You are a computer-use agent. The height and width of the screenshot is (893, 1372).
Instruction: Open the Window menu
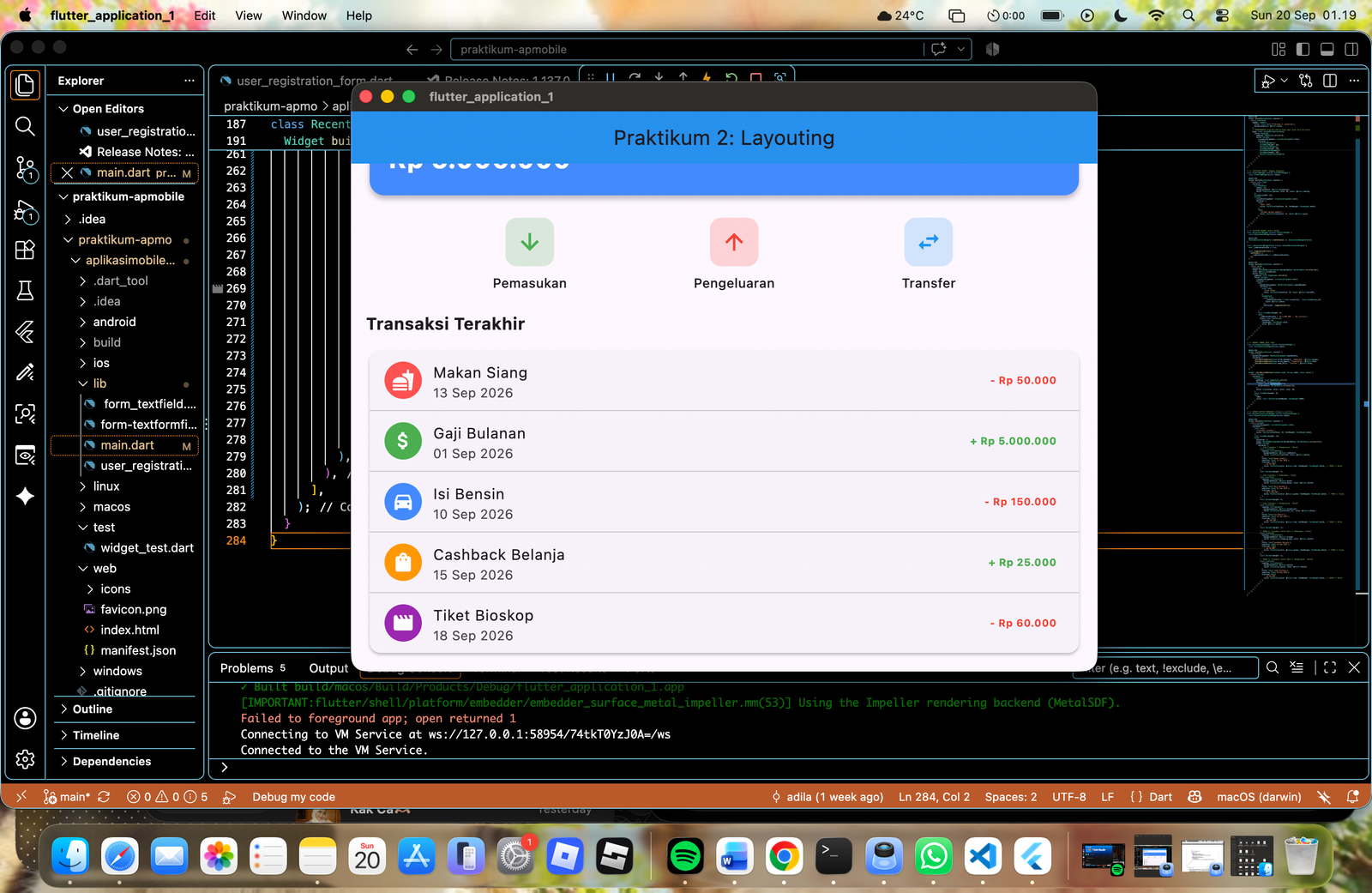pos(304,15)
